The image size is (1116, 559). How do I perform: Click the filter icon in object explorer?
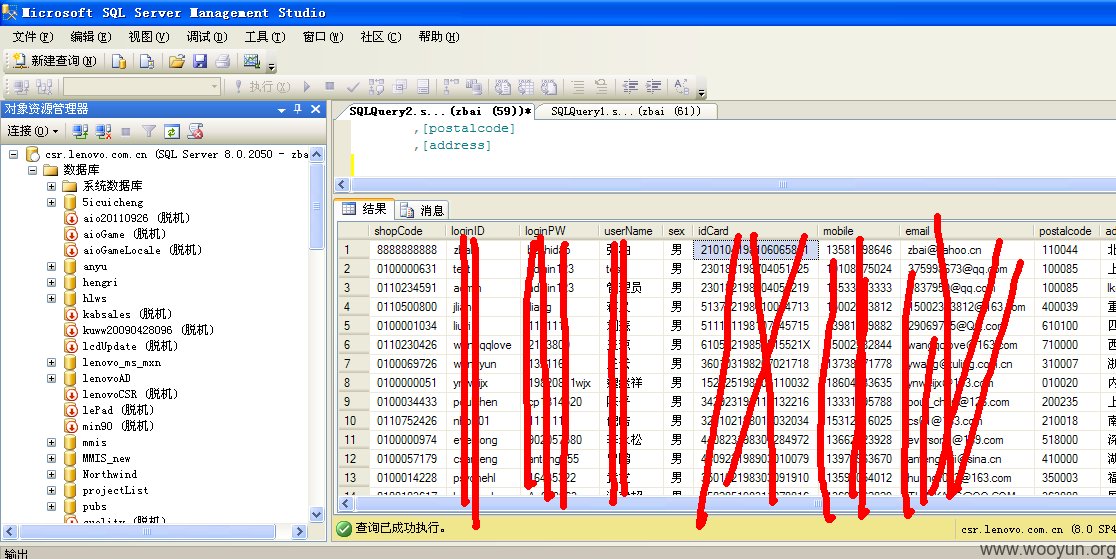click(x=148, y=131)
